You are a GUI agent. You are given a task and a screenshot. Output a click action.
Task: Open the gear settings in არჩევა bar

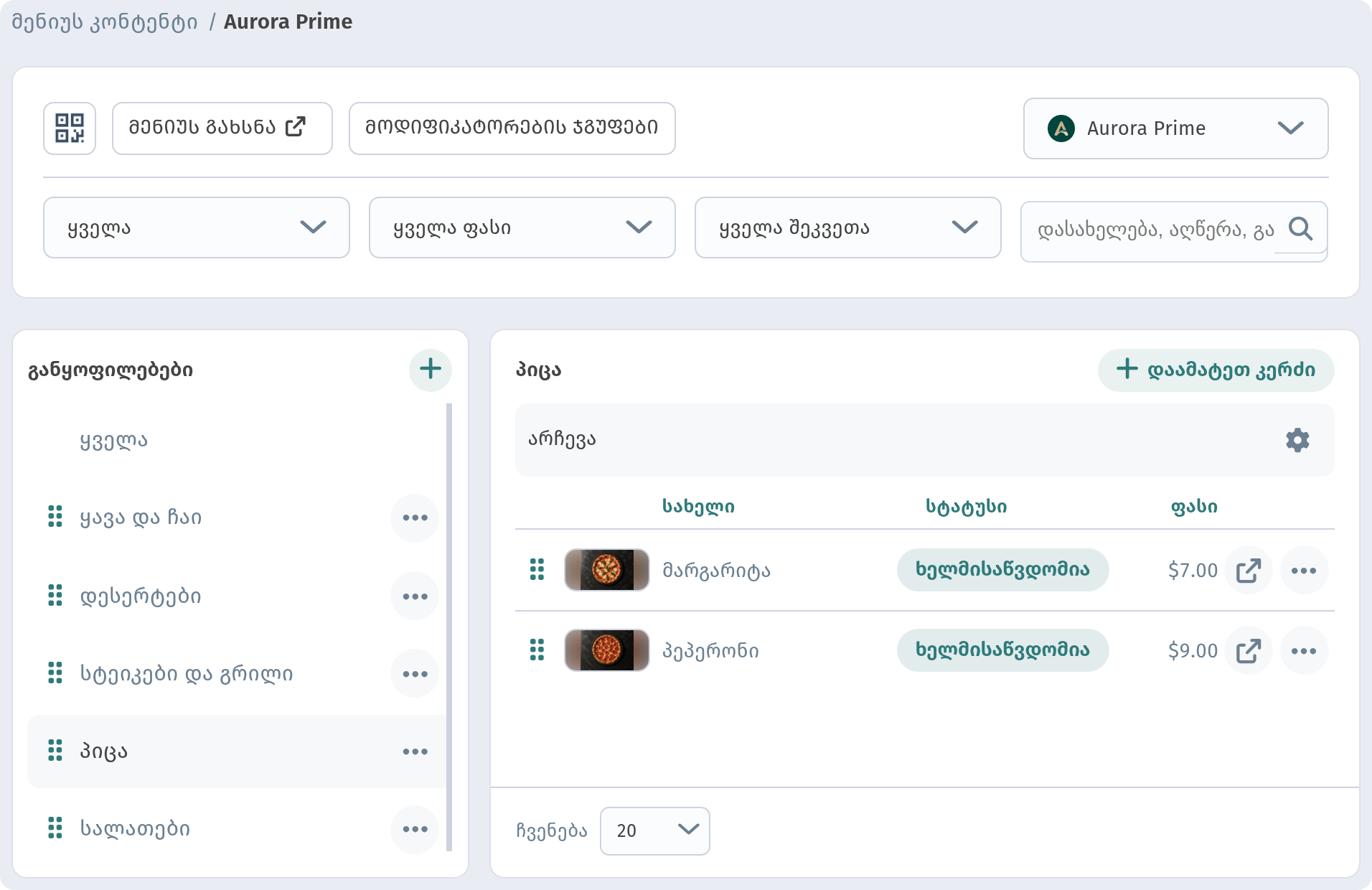pos(1297,440)
